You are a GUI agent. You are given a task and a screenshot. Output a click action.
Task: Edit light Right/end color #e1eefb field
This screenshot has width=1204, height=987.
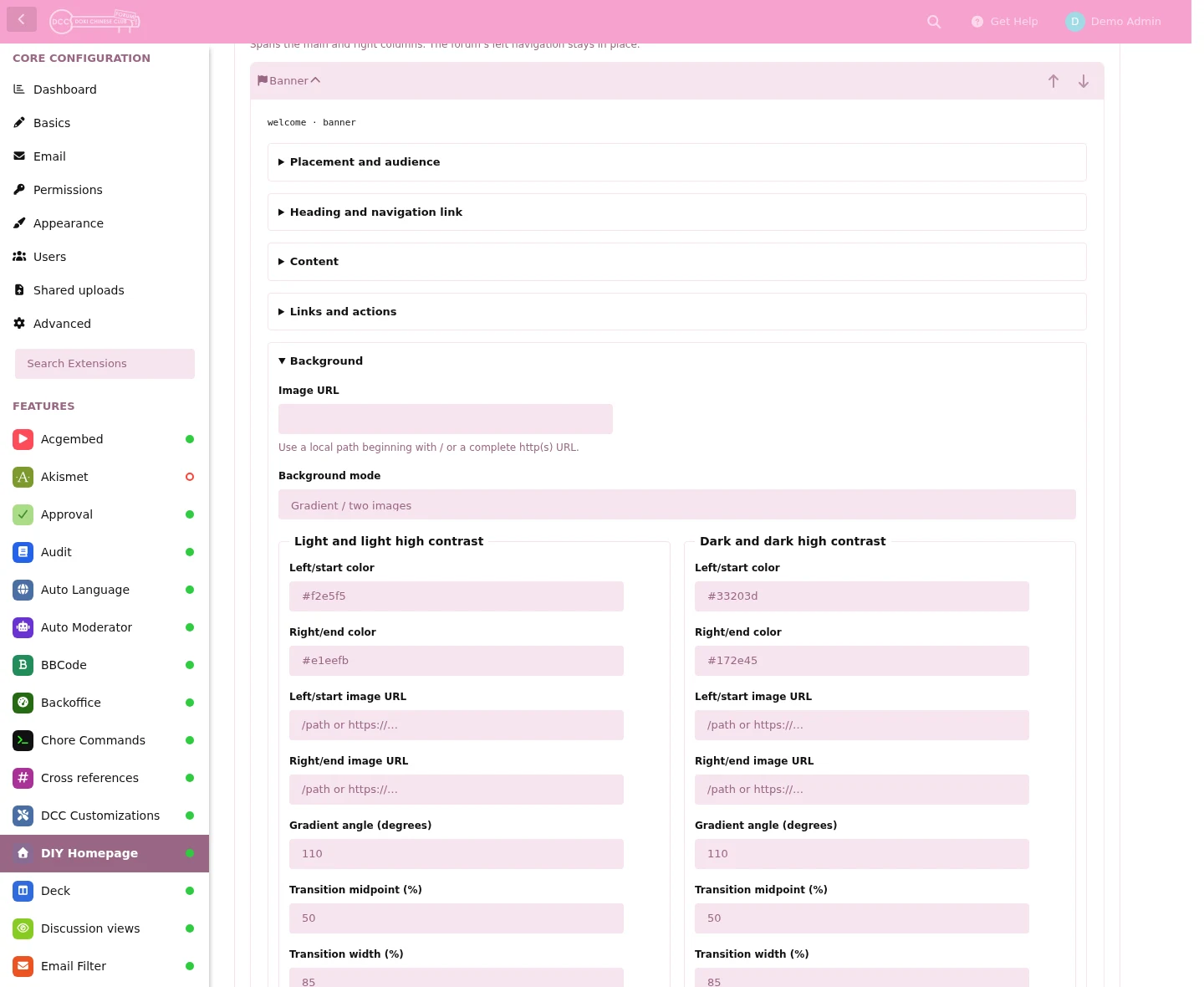457,661
